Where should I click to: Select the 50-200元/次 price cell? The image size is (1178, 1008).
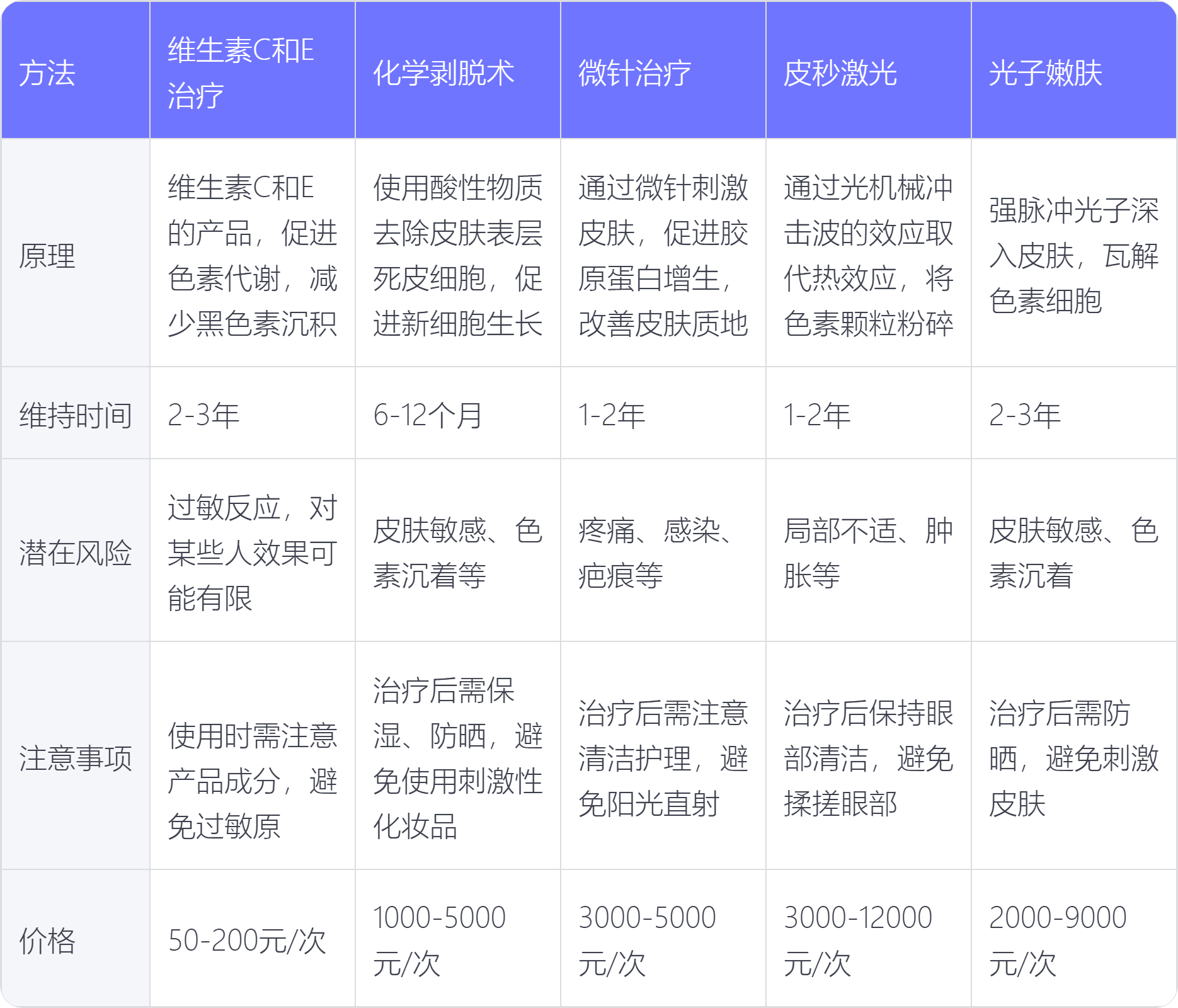(x=247, y=941)
